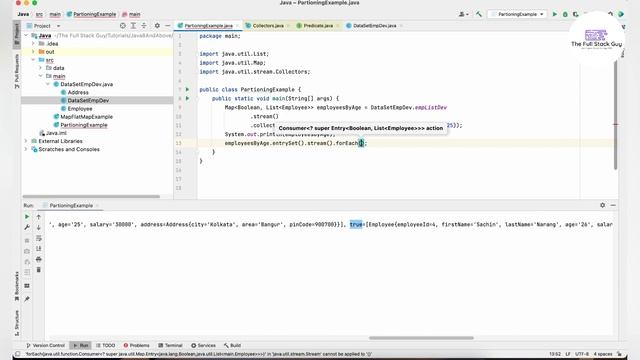Switch to Collectors.java editor tab

267,26
